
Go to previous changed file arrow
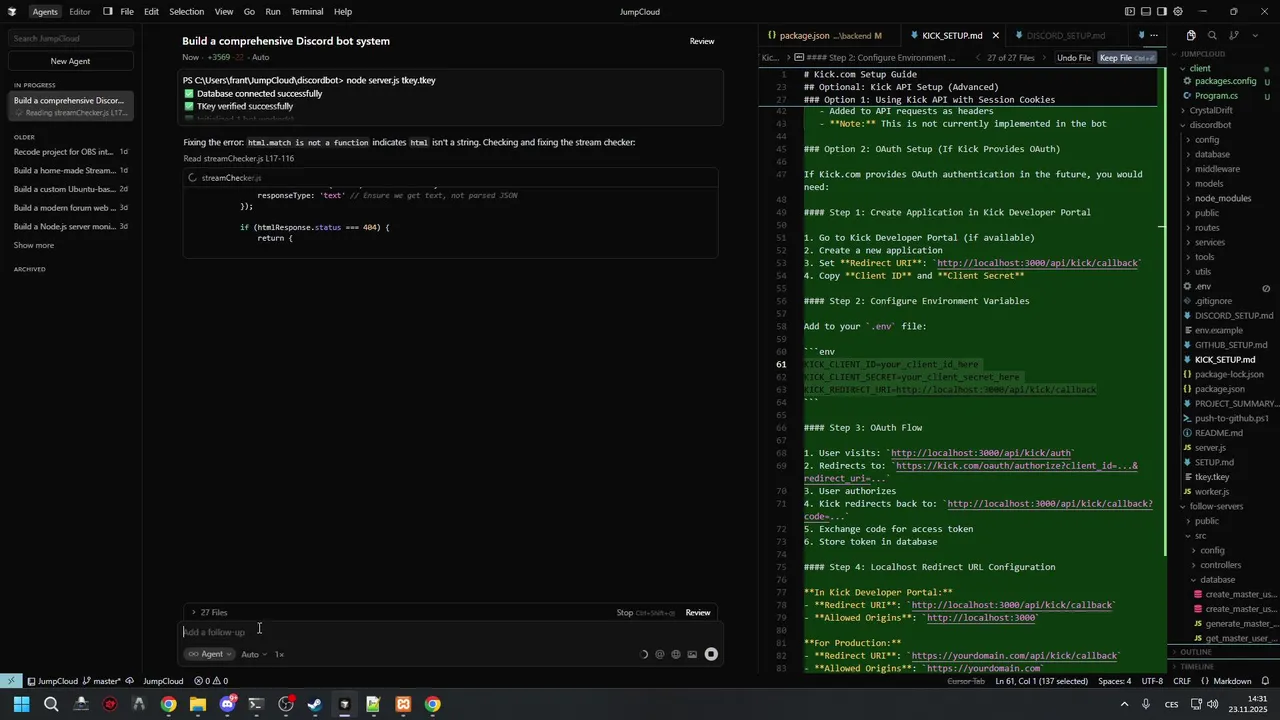(x=978, y=58)
